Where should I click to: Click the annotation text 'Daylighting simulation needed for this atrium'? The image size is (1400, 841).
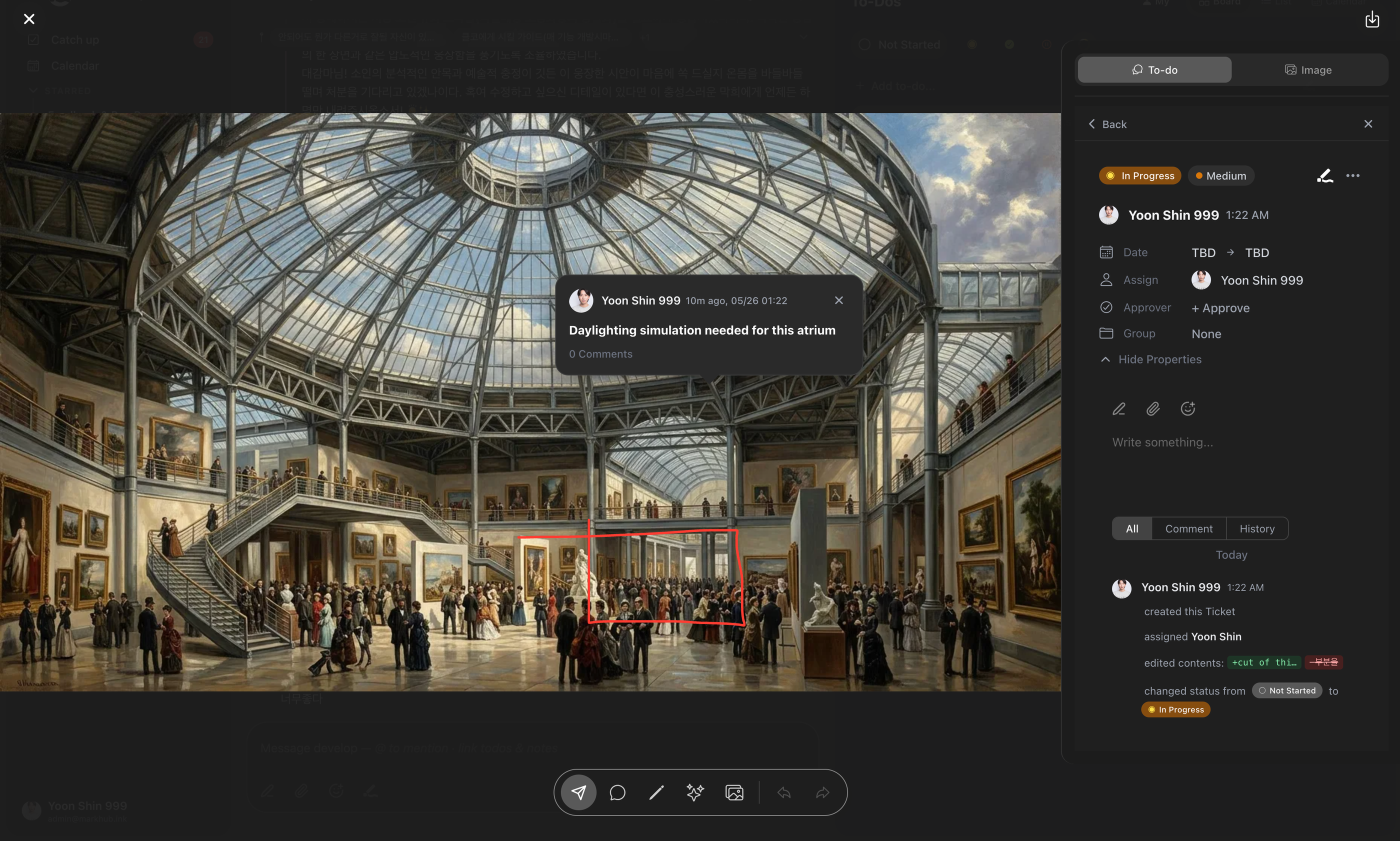702,330
